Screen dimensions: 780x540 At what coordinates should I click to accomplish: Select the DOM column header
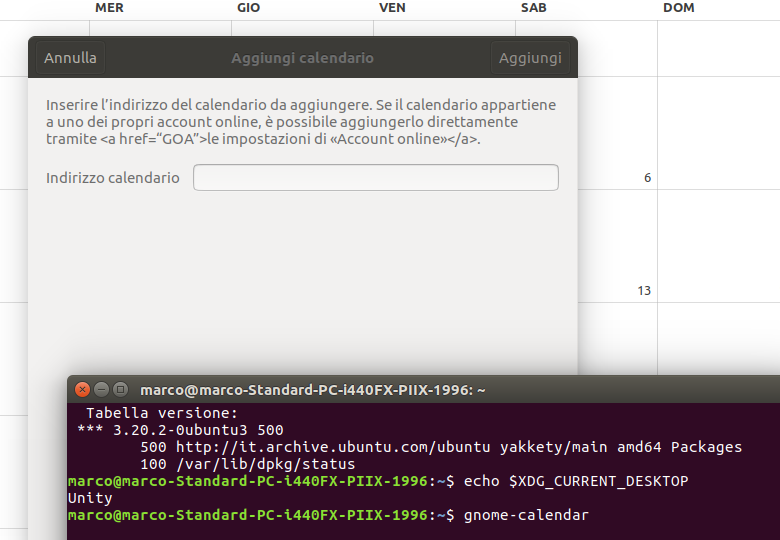pos(678,8)
